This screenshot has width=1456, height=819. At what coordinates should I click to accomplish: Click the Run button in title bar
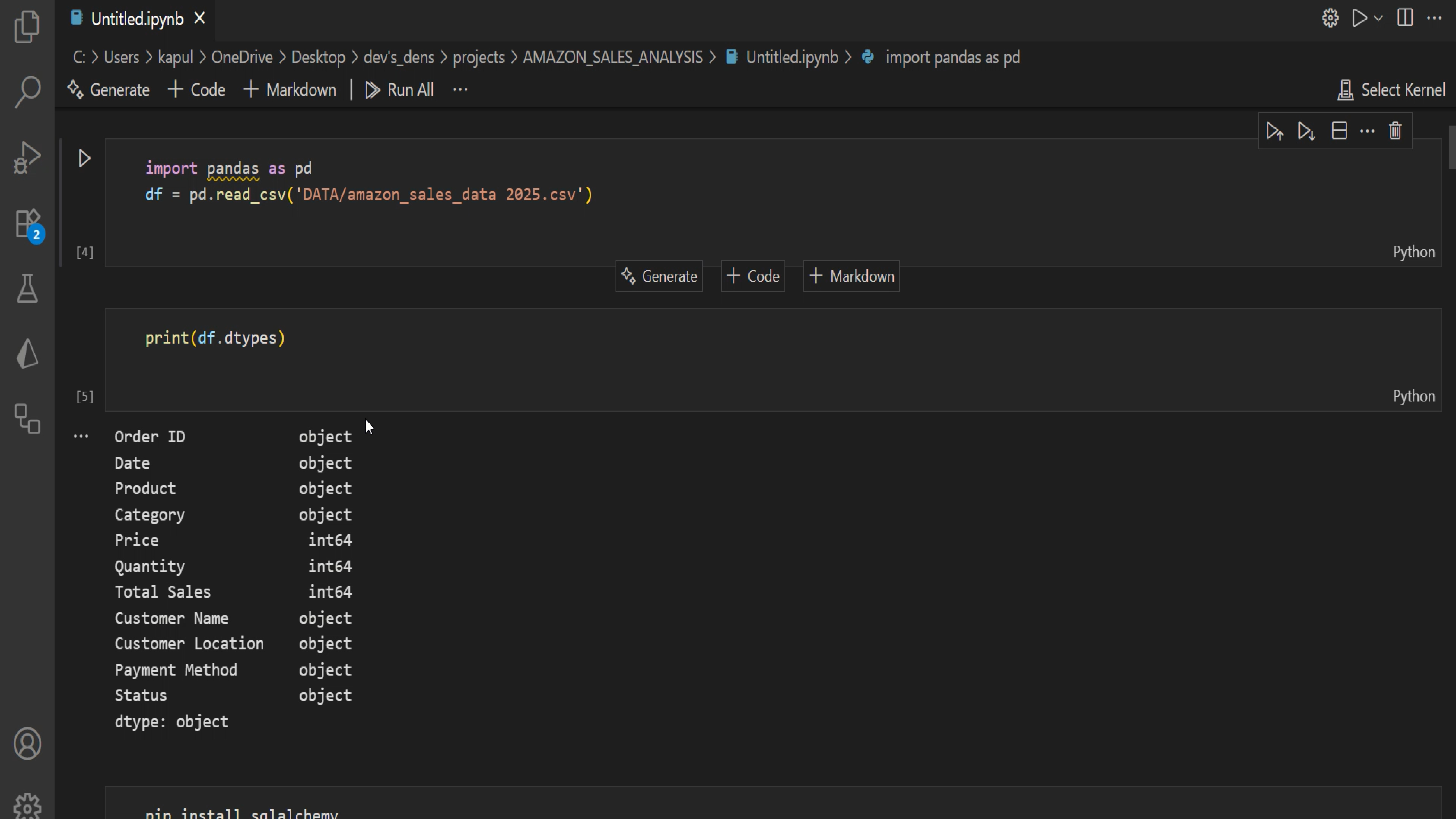pyautogui.click(x=1359, y=18)
